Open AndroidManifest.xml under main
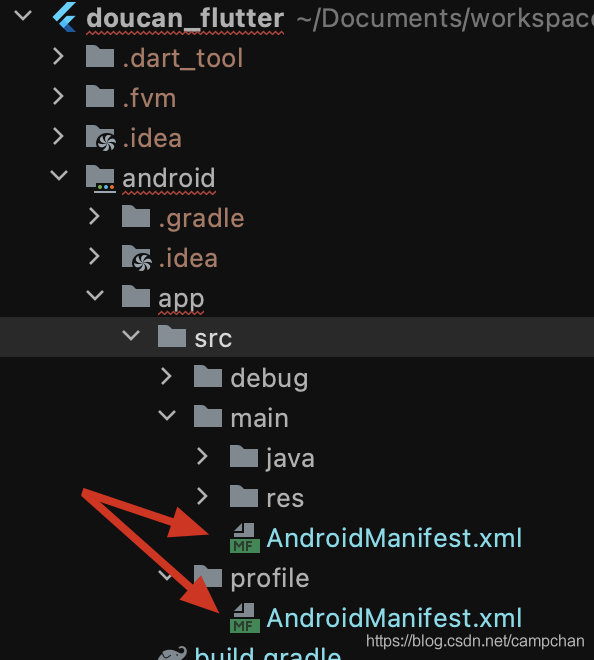Screen dimensions: 594x660 coord(394,538)
